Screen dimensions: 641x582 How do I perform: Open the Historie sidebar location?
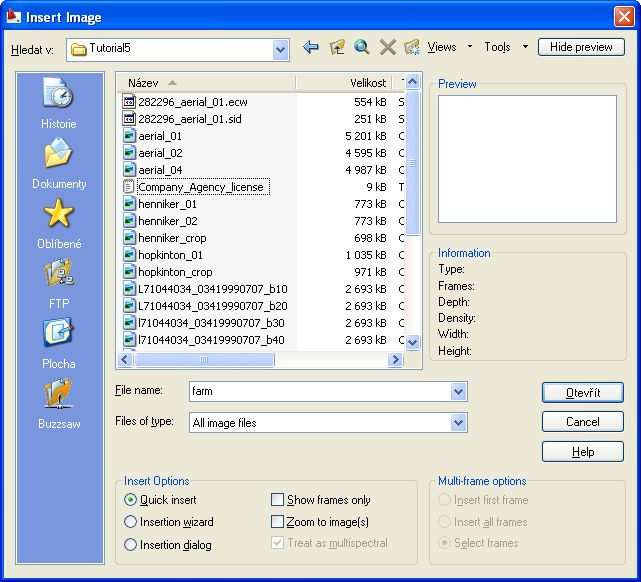pos(58,103)
